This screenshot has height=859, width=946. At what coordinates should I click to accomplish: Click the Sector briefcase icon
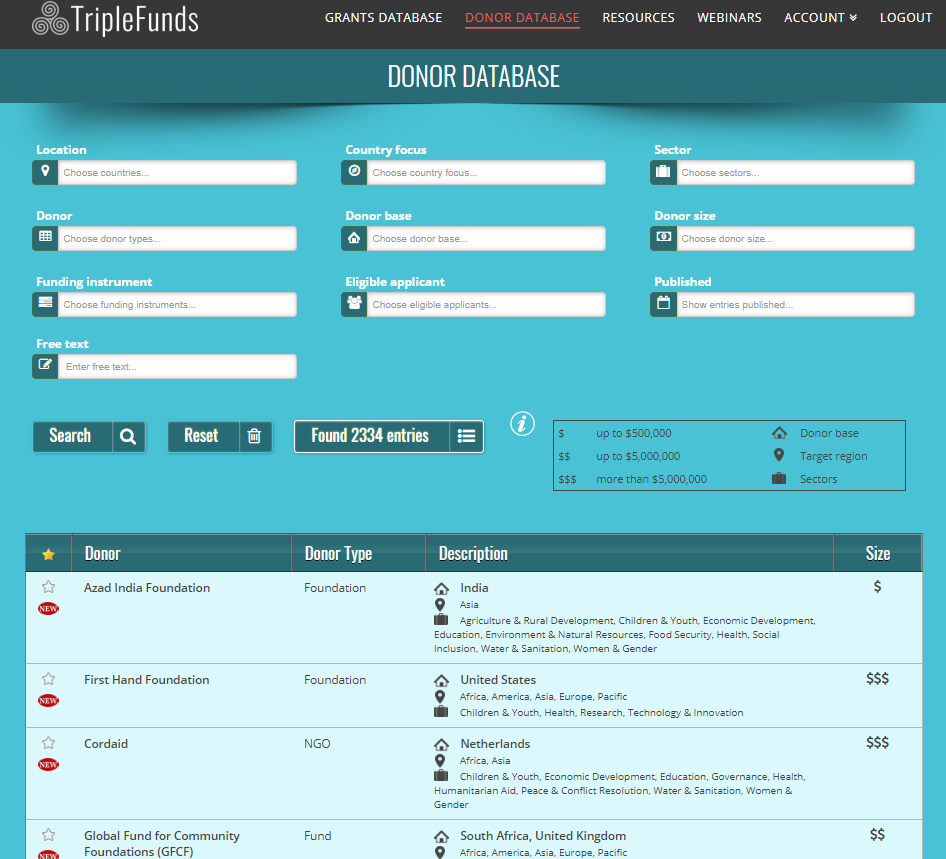click(x=663, y=172)
